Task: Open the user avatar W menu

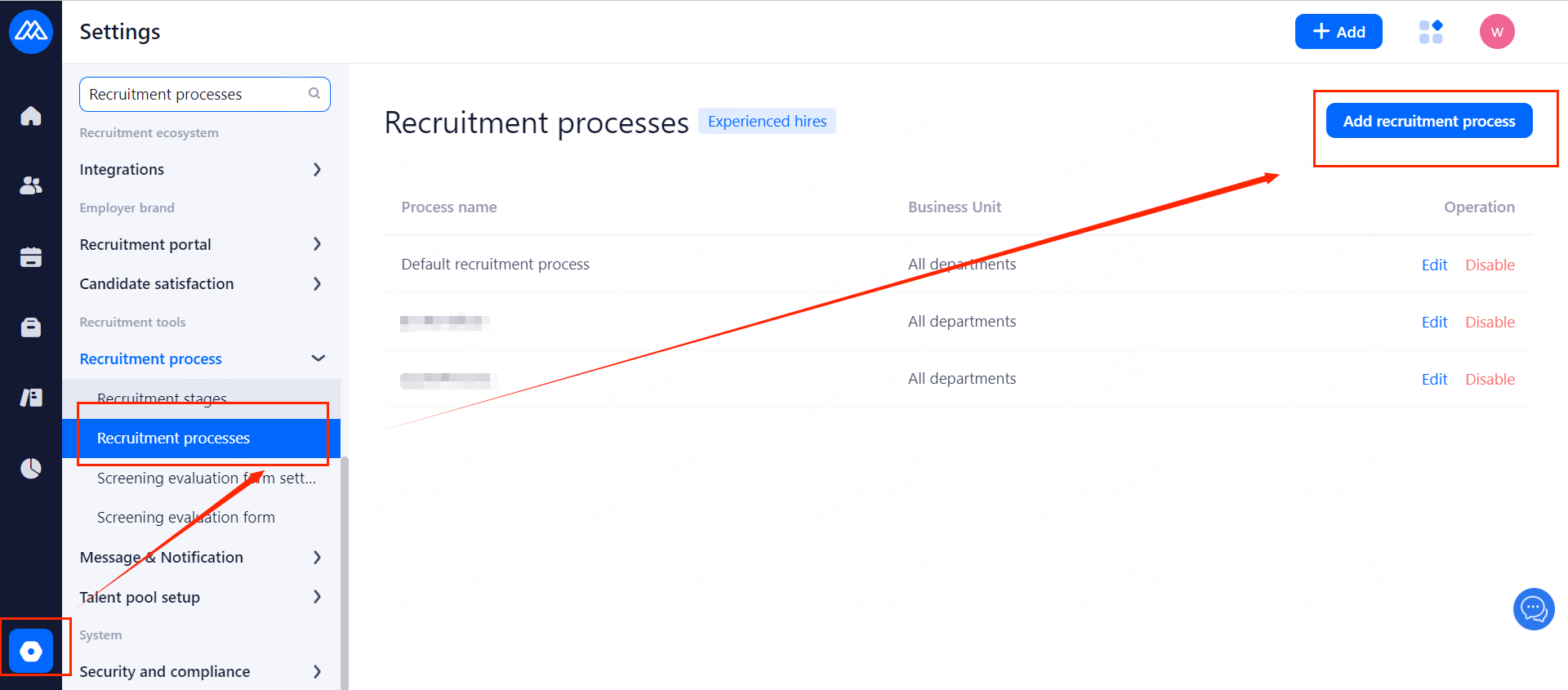Action: [x=1497, y=32]
